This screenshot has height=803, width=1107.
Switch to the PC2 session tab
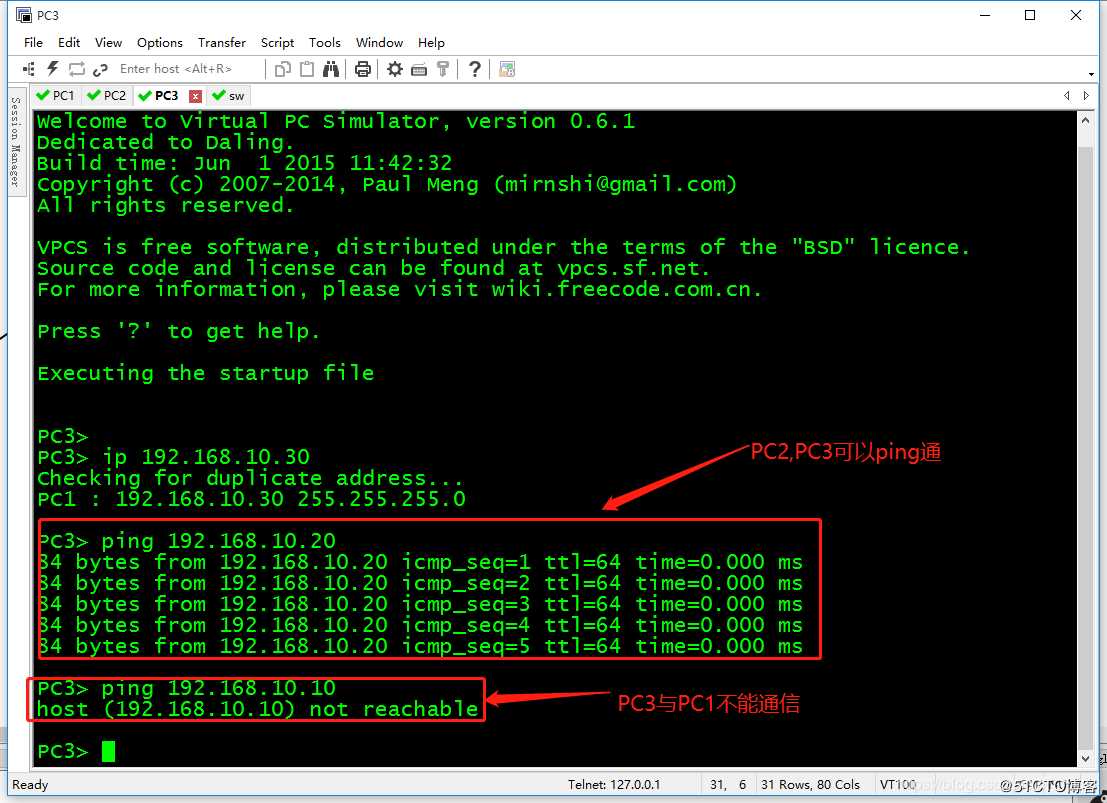click(x=107, y=96)
